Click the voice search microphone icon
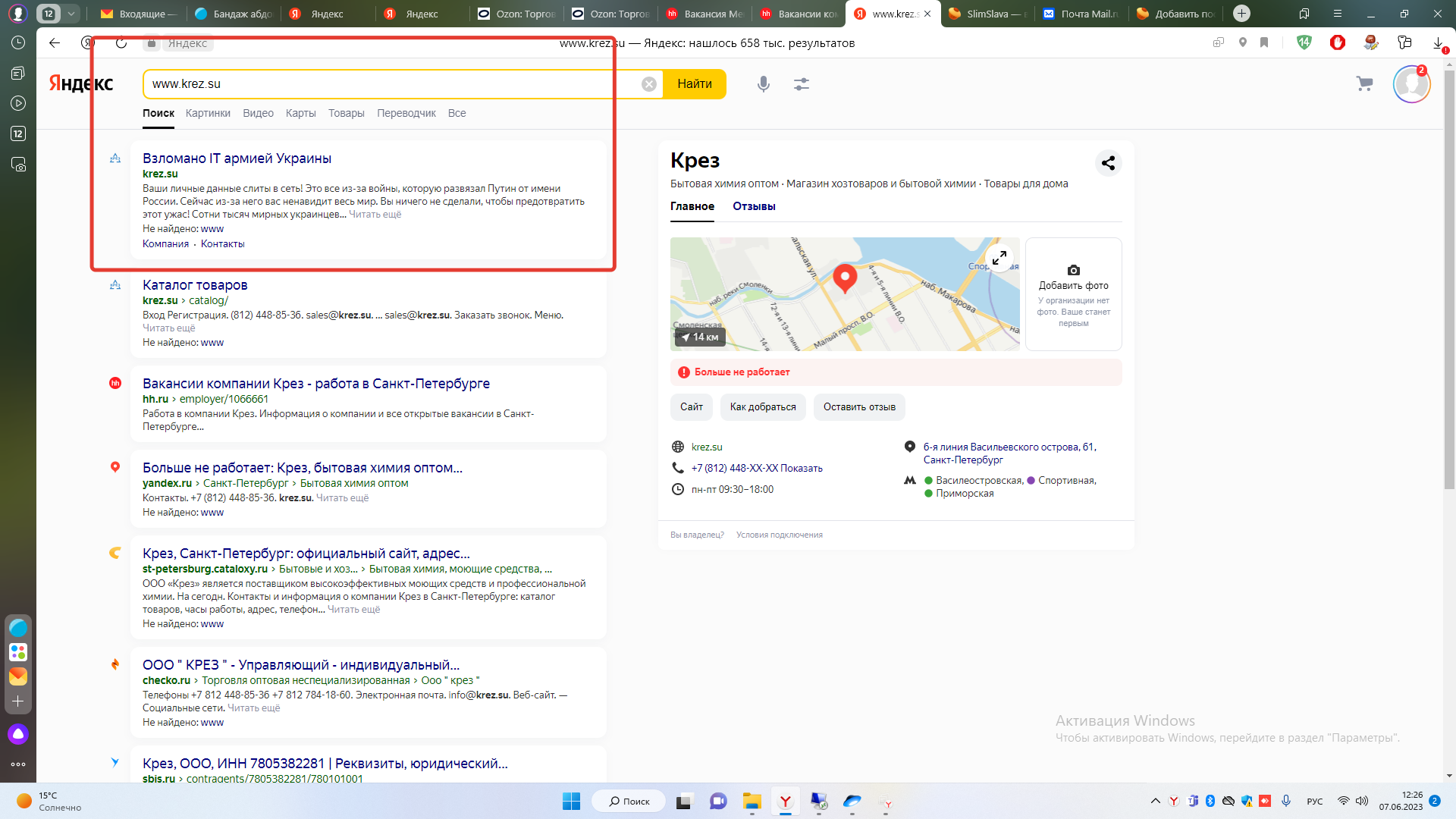Screen dimensions: 1456x819 coord(763,84)
